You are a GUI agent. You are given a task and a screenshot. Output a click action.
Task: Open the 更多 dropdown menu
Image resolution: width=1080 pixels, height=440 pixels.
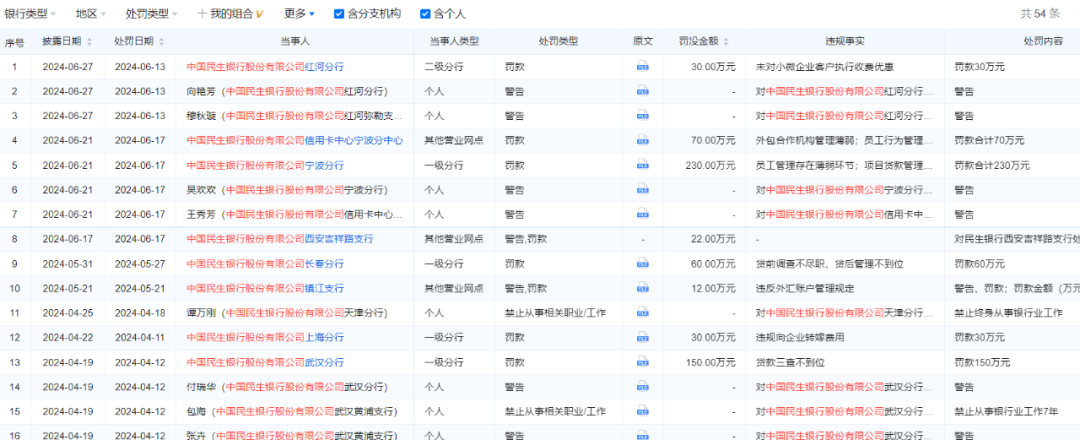coord(299,14)
